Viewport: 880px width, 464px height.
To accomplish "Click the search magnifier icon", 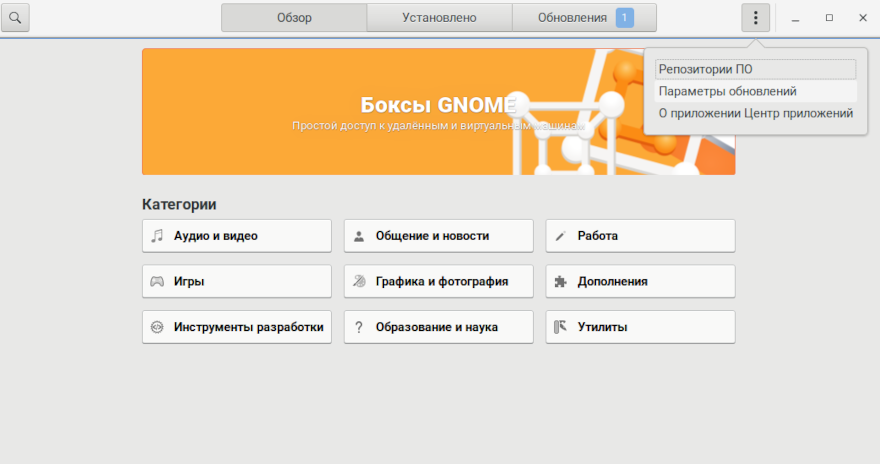I will click(x=17, y=18).
